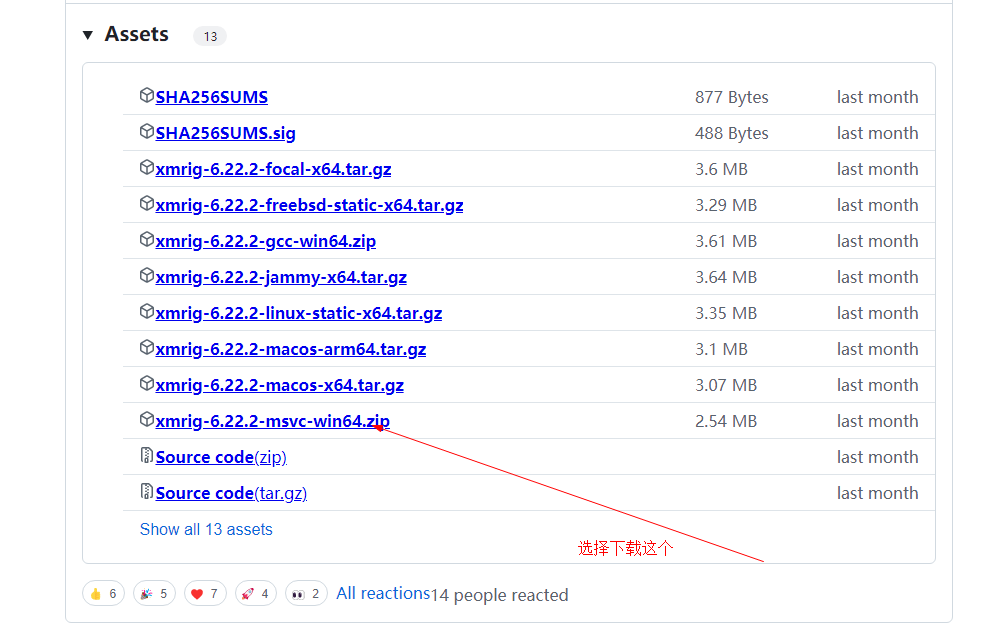Click the package icon beside SHA256SUMS

[147, 96]
